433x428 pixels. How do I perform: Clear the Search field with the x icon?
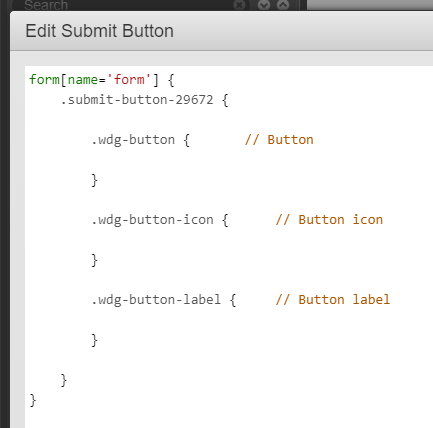pos(239,5)
